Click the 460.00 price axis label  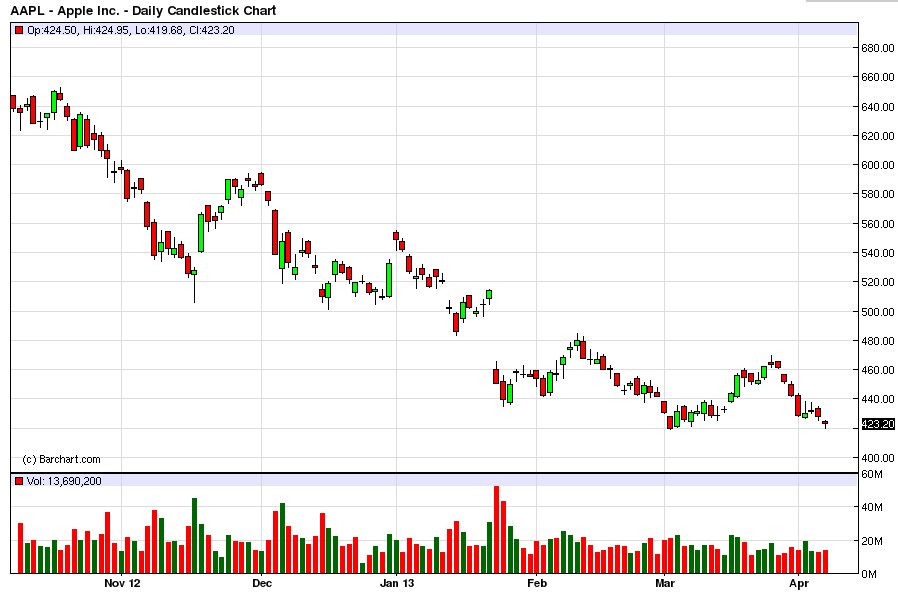click(877, 370)
